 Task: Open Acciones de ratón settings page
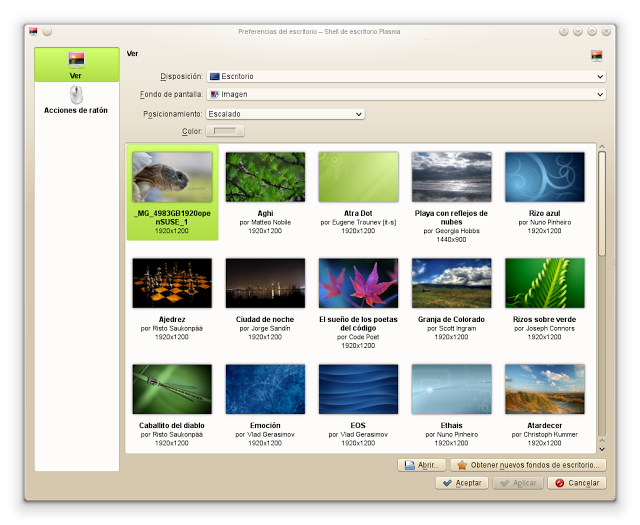click(75, 100)
